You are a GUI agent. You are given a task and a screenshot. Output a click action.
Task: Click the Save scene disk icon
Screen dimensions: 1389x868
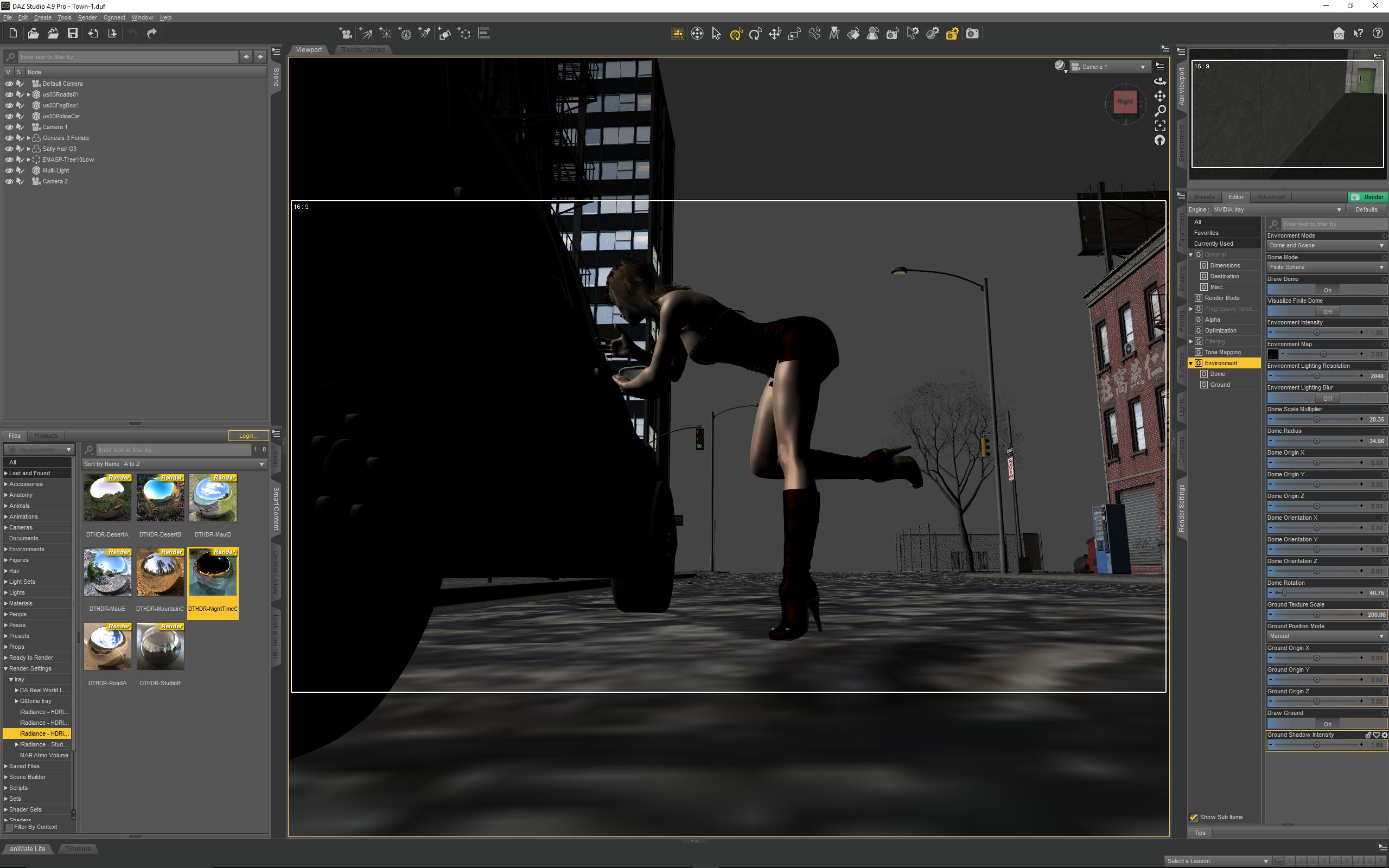[72, 33]
